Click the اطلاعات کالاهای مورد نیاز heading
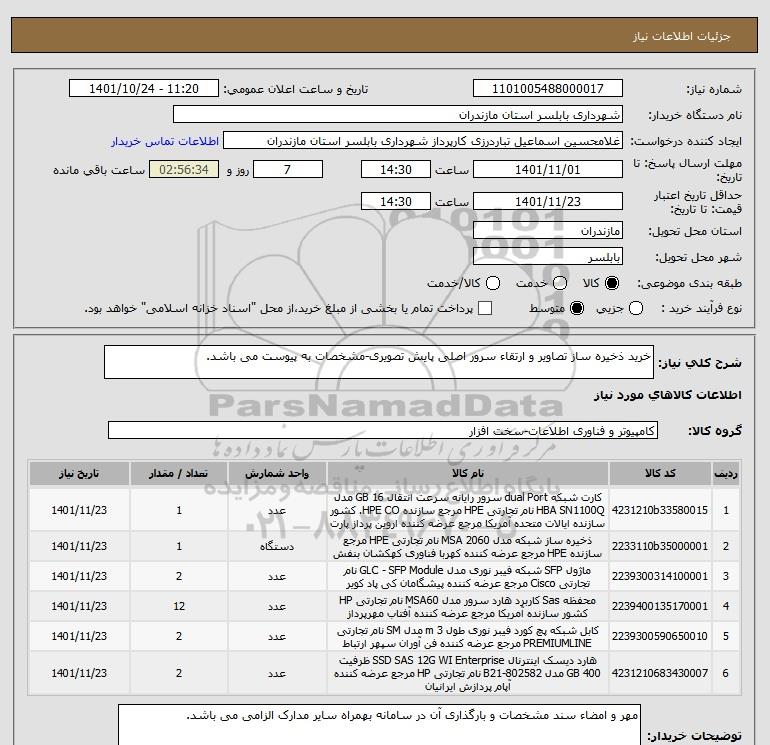Viewport: 770px width, 745px height. [x=668, y=395]
